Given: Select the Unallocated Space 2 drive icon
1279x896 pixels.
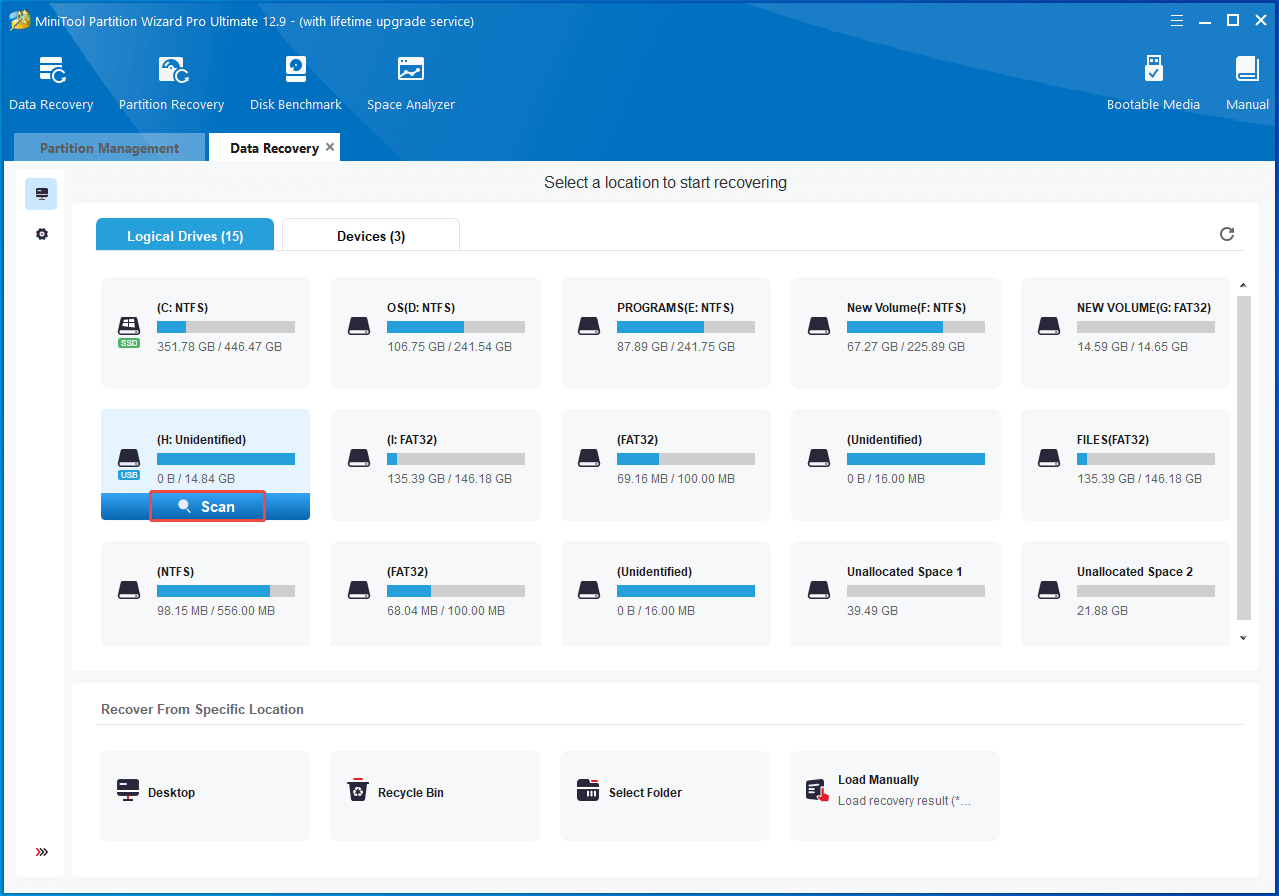Looking at the screenshot, I should [x=1049, y=590].
